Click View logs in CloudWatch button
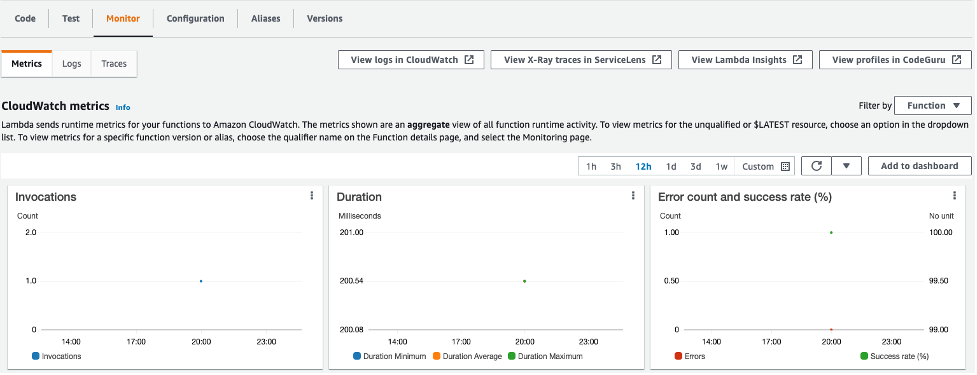The height and width of the screenshot is (375, 977). [411, 60]
